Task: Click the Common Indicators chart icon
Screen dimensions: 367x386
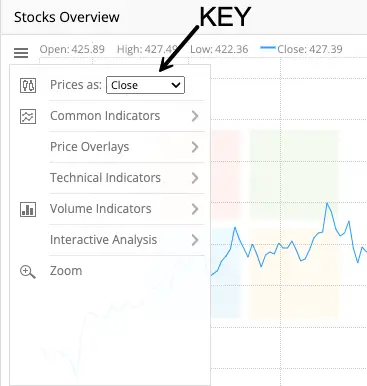Action: click(28, 116)
